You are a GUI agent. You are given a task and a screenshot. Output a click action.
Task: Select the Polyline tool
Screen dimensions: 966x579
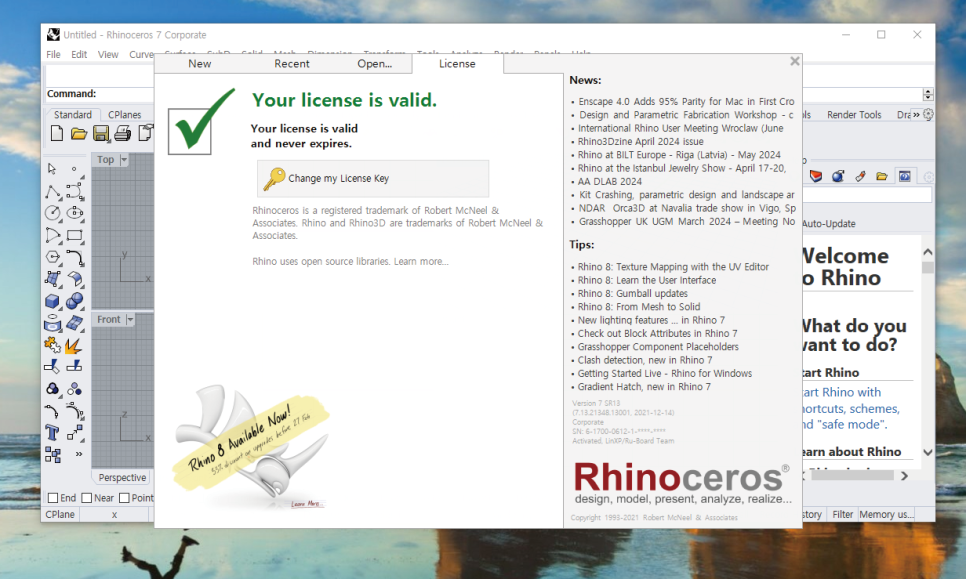[x=53, y=192]
